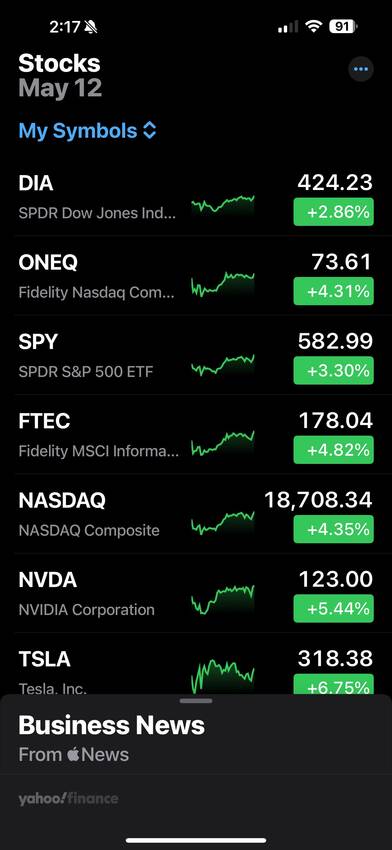
Task: Tap the silent mode bell icon
Action: (91, 27)
